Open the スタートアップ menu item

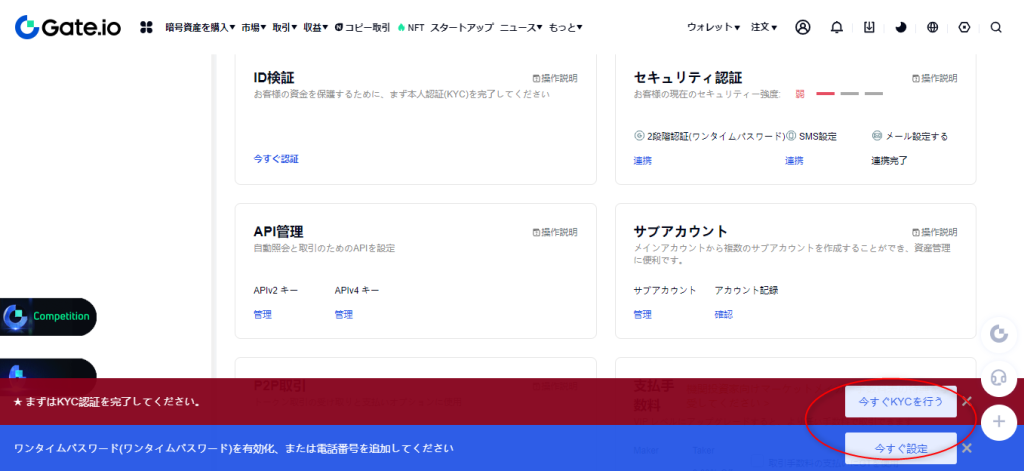[461, 27]
